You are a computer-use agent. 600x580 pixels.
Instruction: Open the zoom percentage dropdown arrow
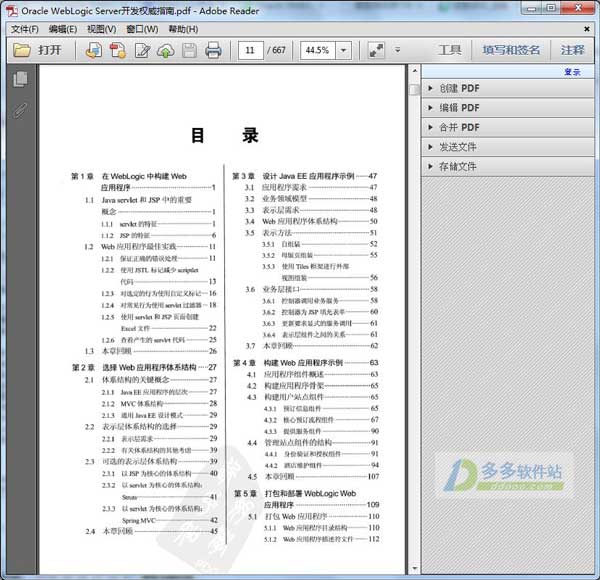coord(343,50)
